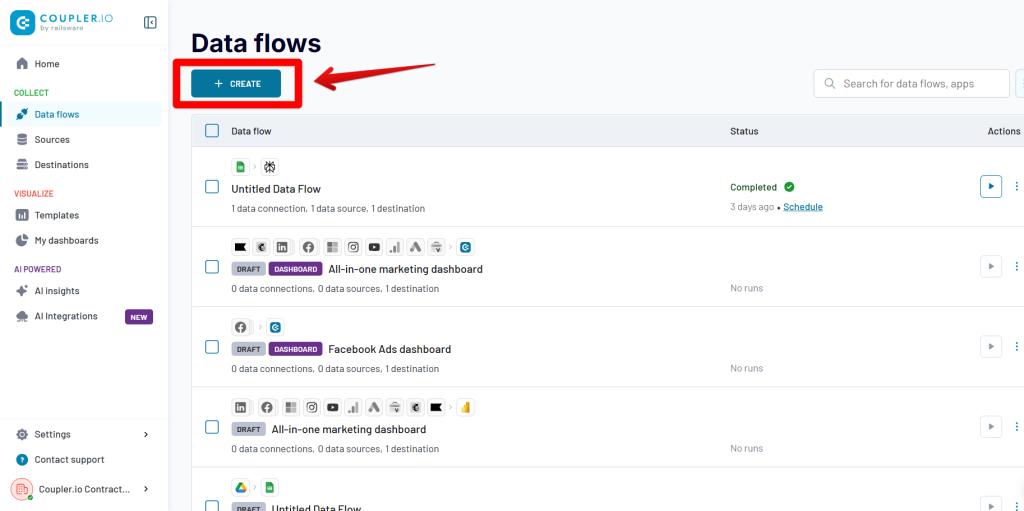Check the Facebook Ads dashboard row

click(212, 347)
